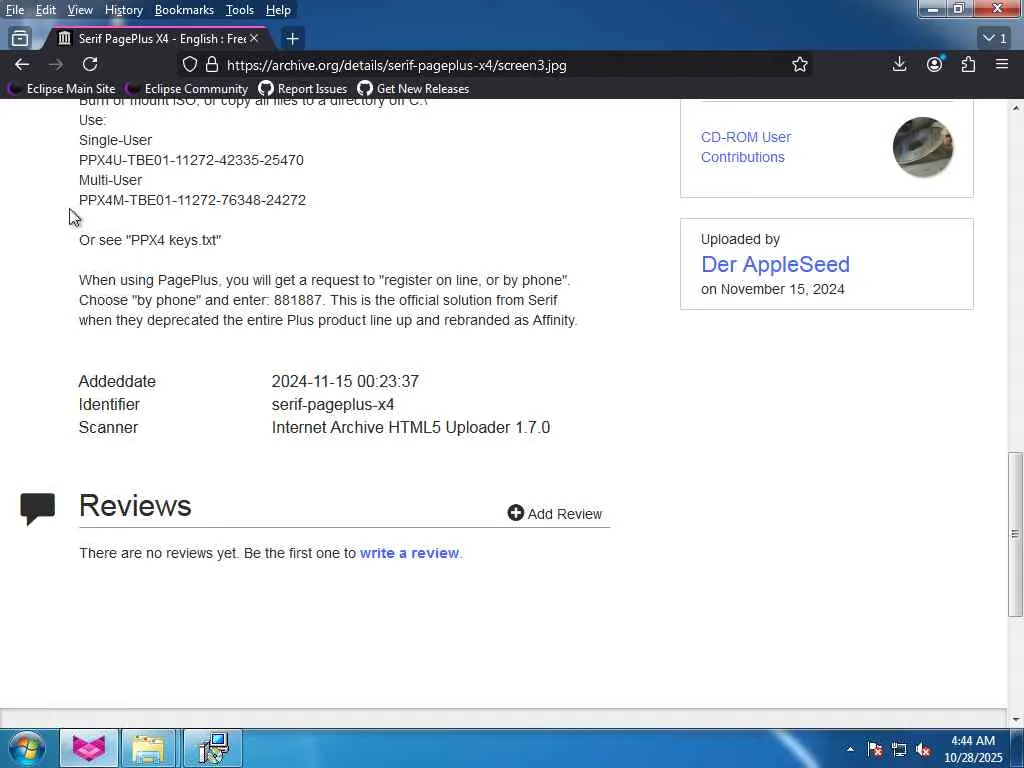Open the Edit menu
Image resolution: width=1024 pixels, height=768 pixels.
tap(45, 10)
